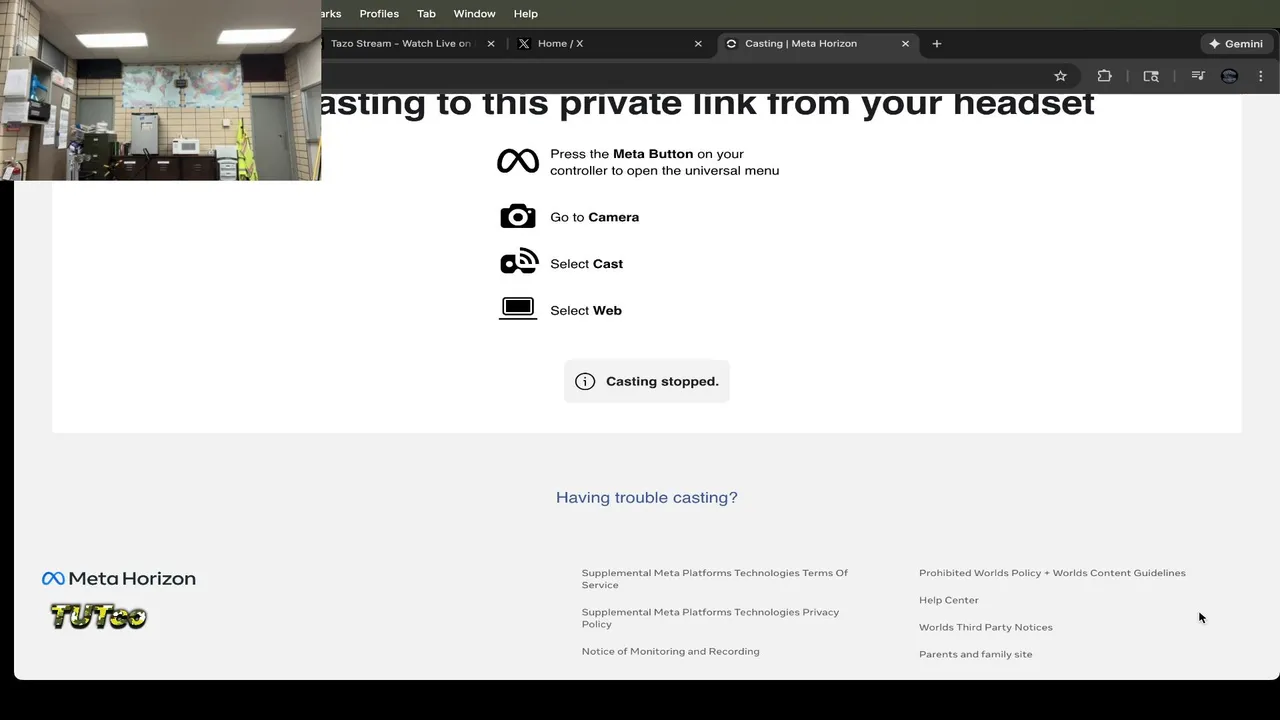The width and height of the screenshot is (1280, 720).
Task: Open Prohibited Worlds Policy + Content Guidelines link
Action: 1052,573
